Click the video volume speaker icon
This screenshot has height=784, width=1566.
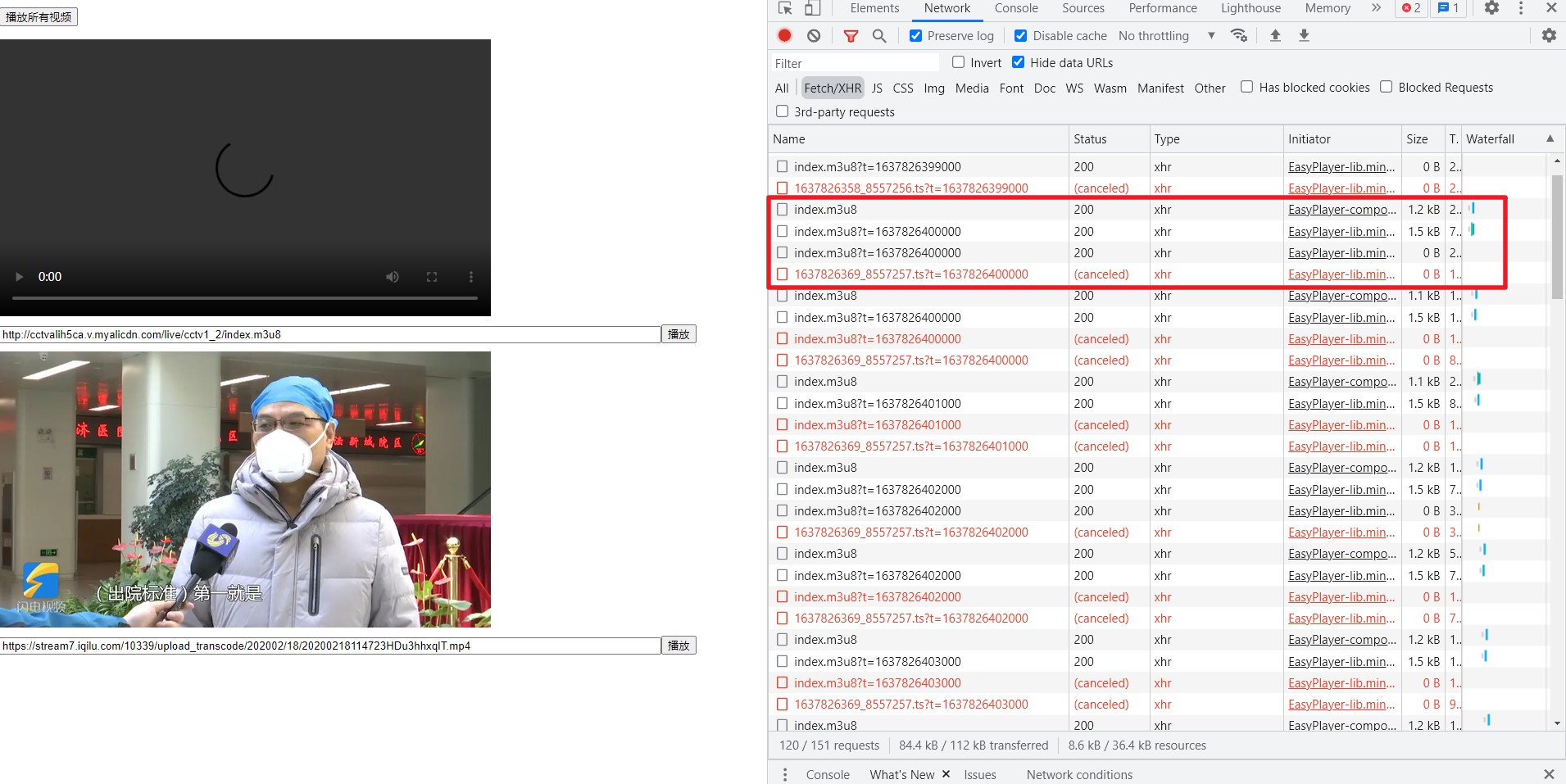(393, 277)
